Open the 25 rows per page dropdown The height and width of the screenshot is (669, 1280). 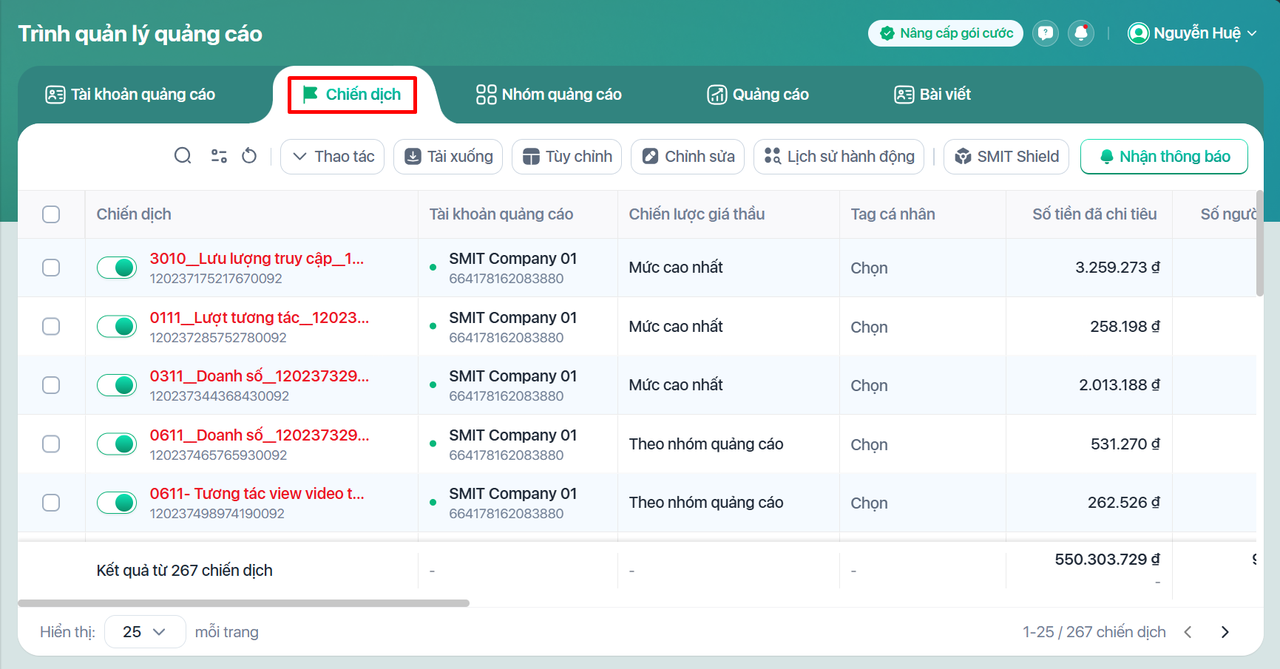point(145,632)
